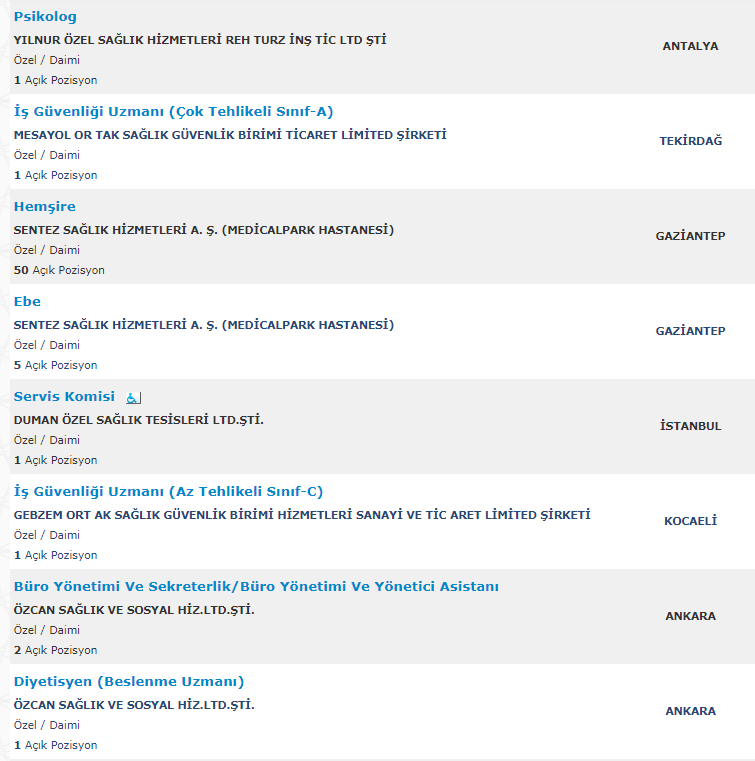755x761 pixels.
Task: Click the KOCAELİ location label
Action: tap(690, 521)
